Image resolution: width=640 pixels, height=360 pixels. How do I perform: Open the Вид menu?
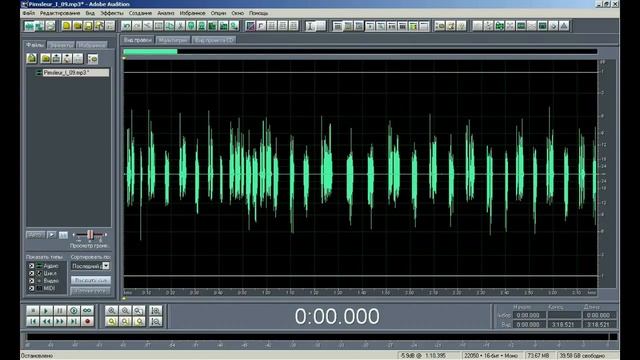[90, 13]
